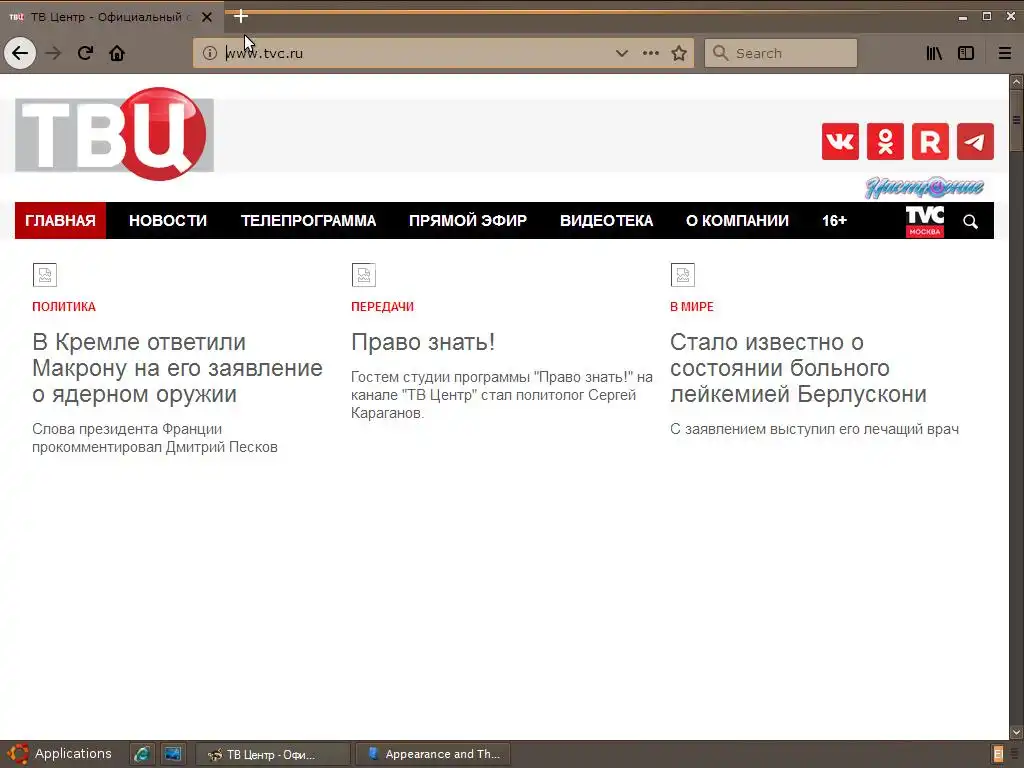Close the ТВ Центр tab
Viewport: 1024px width, 768px height.
pos(206,17)
